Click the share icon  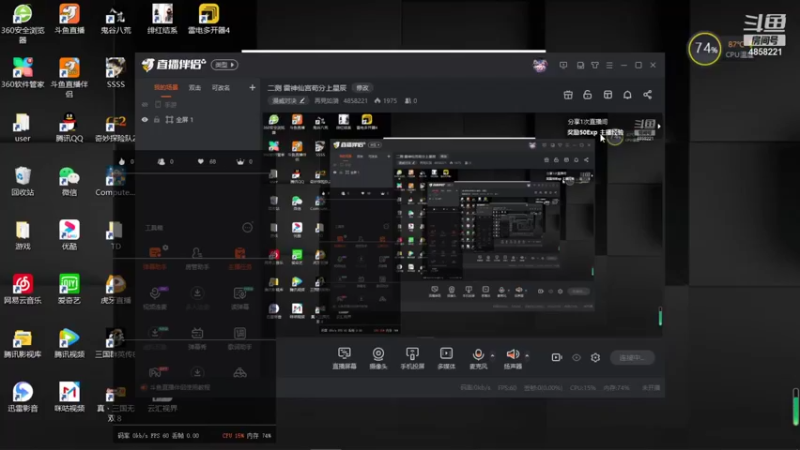pyautogui.click(x=647, y=95)
